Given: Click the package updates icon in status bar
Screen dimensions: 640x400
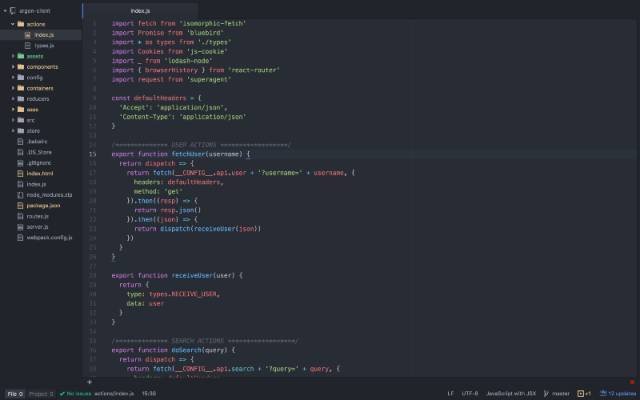Looking at the screenshot, I should click(x=603, y=393).
